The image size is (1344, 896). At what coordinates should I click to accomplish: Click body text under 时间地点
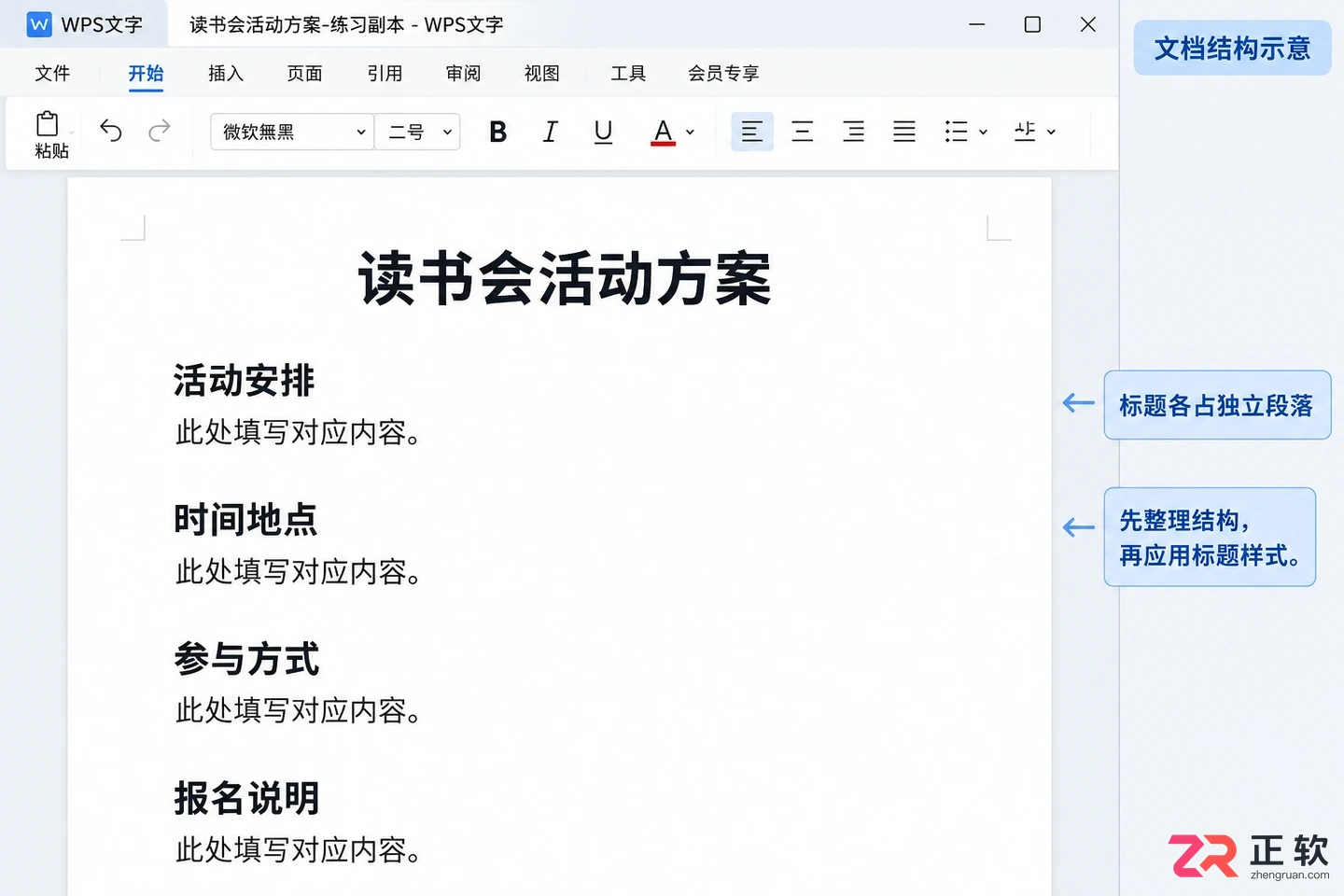(x=298, y=572)
